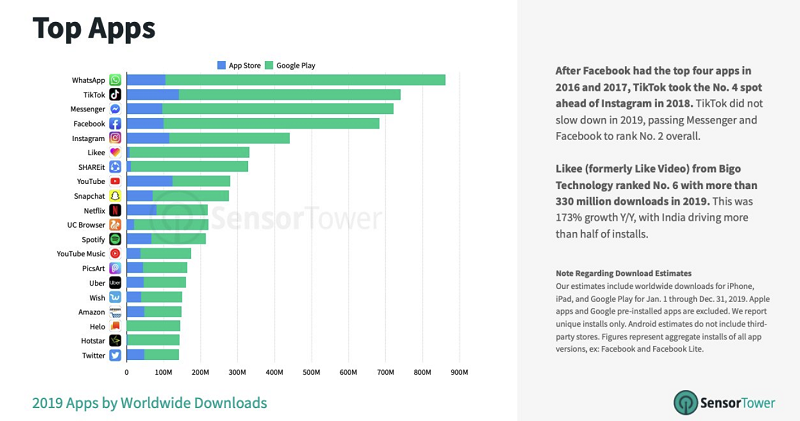The height and width of the screenshot is (421, 800).
Task: Click the "Spotify" row label
Action: click(x=93, y=239)
